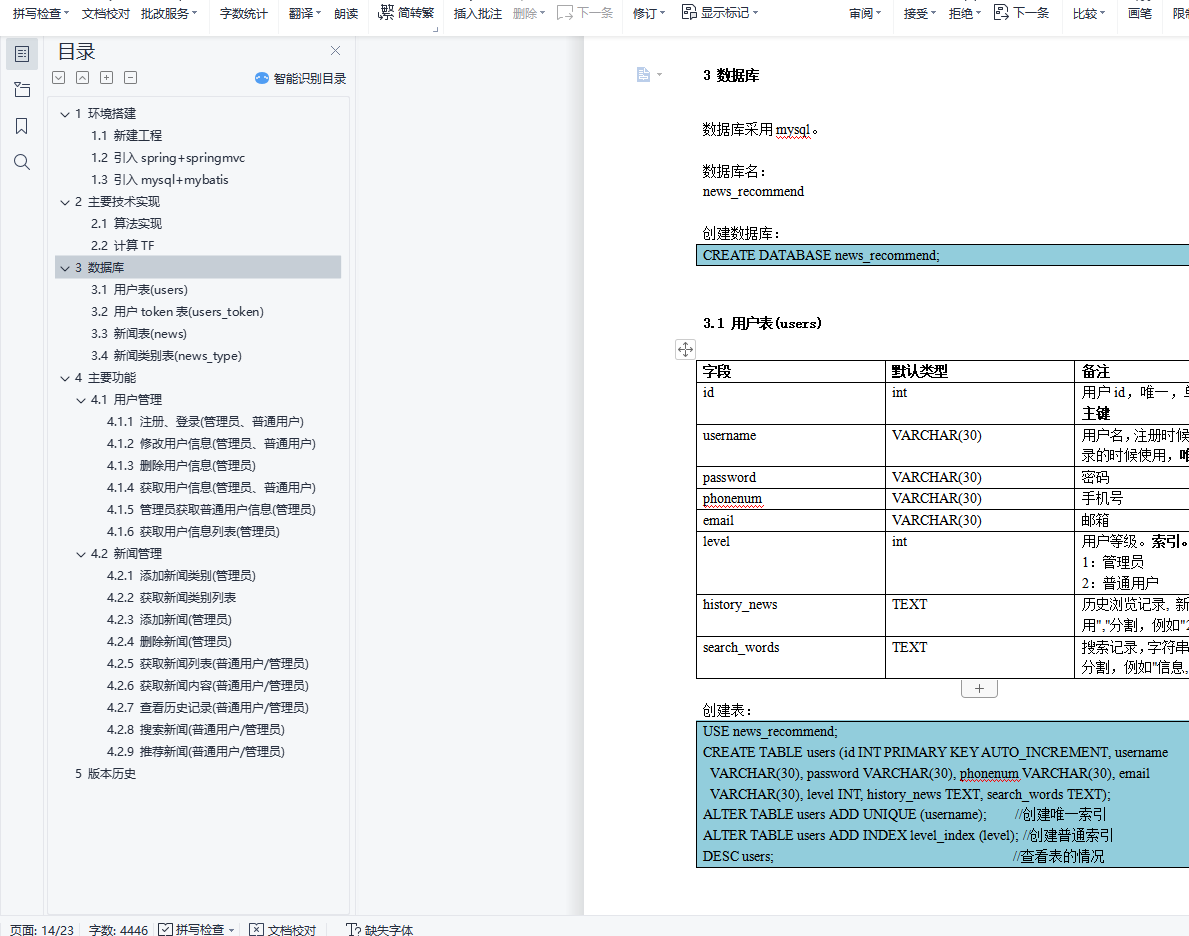Close the 目录 navigation pane
This screenshot has height=936, width=1189.
(x=335, y=51)
